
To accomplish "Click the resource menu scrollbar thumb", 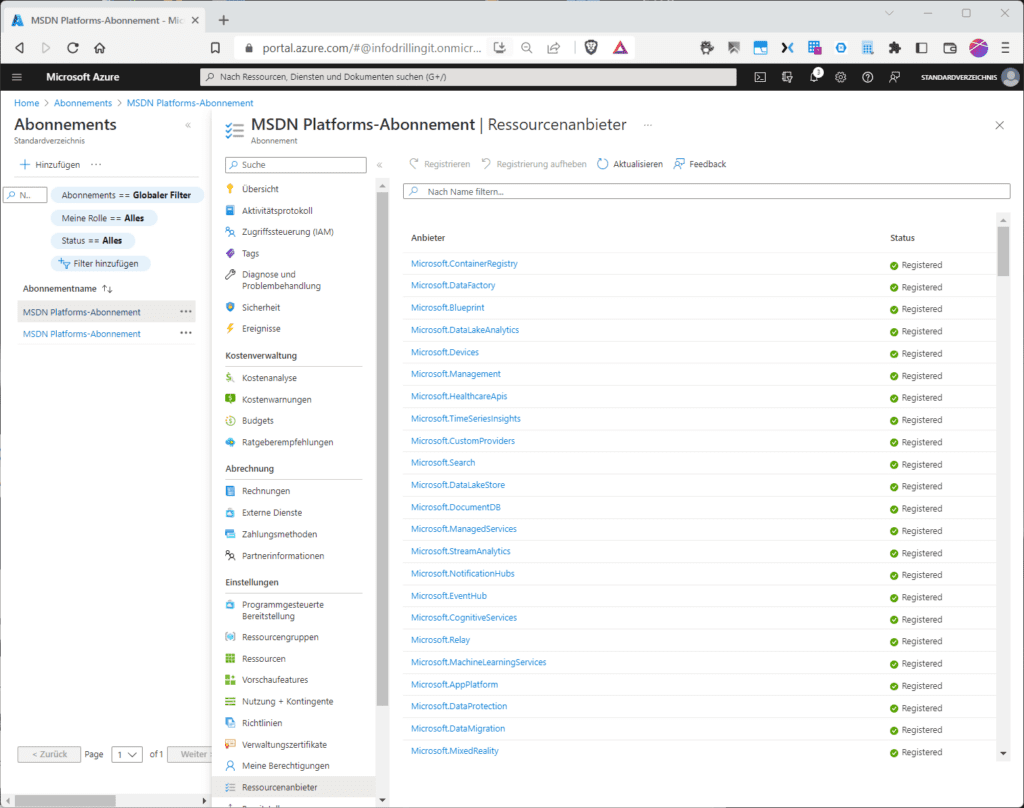I will 382,449.
